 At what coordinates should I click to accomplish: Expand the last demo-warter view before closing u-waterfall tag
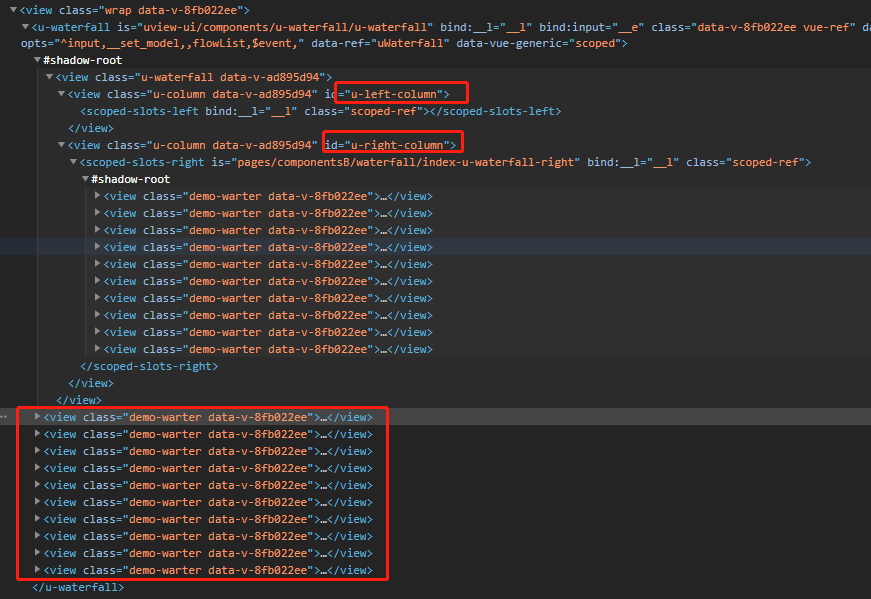pos(37,570)
